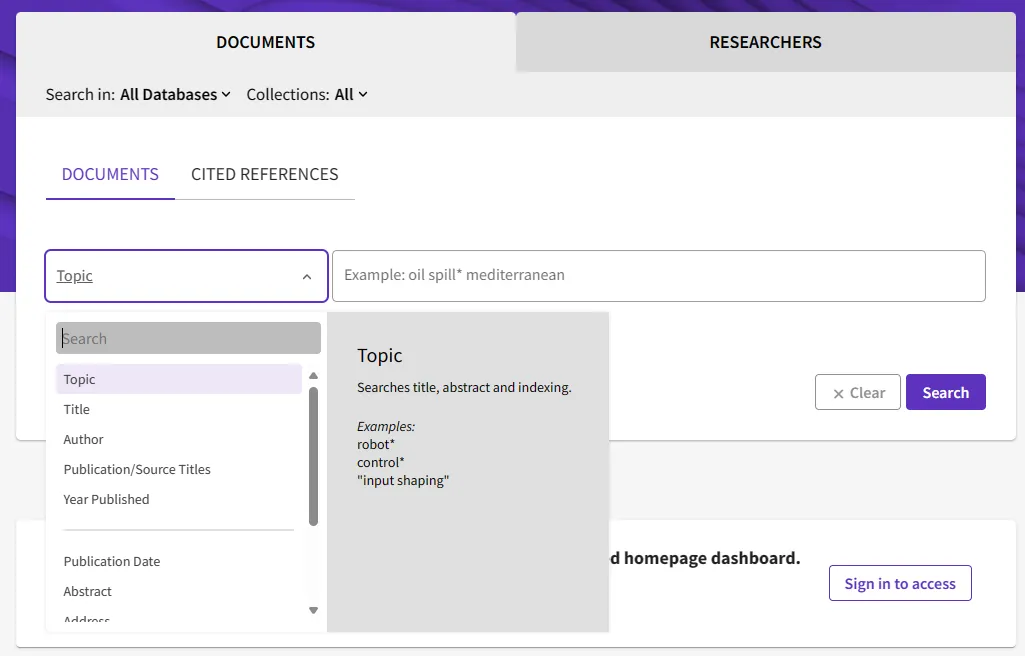The height and width of the screenshot is (656, 1025).
Task: Select Author in the field list
Action: 179,439
